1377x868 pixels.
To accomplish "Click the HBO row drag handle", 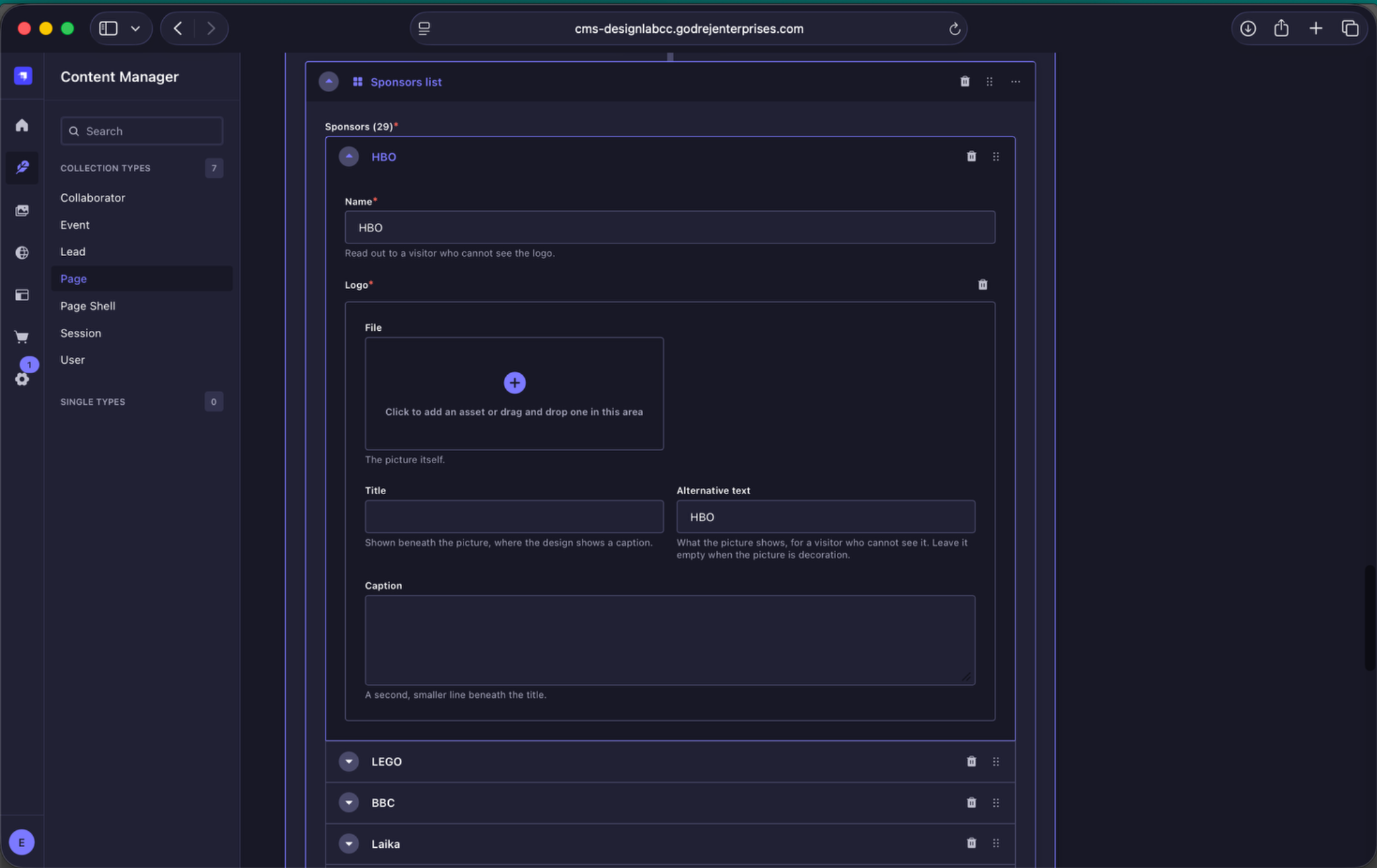I will [x=996, y=157].
